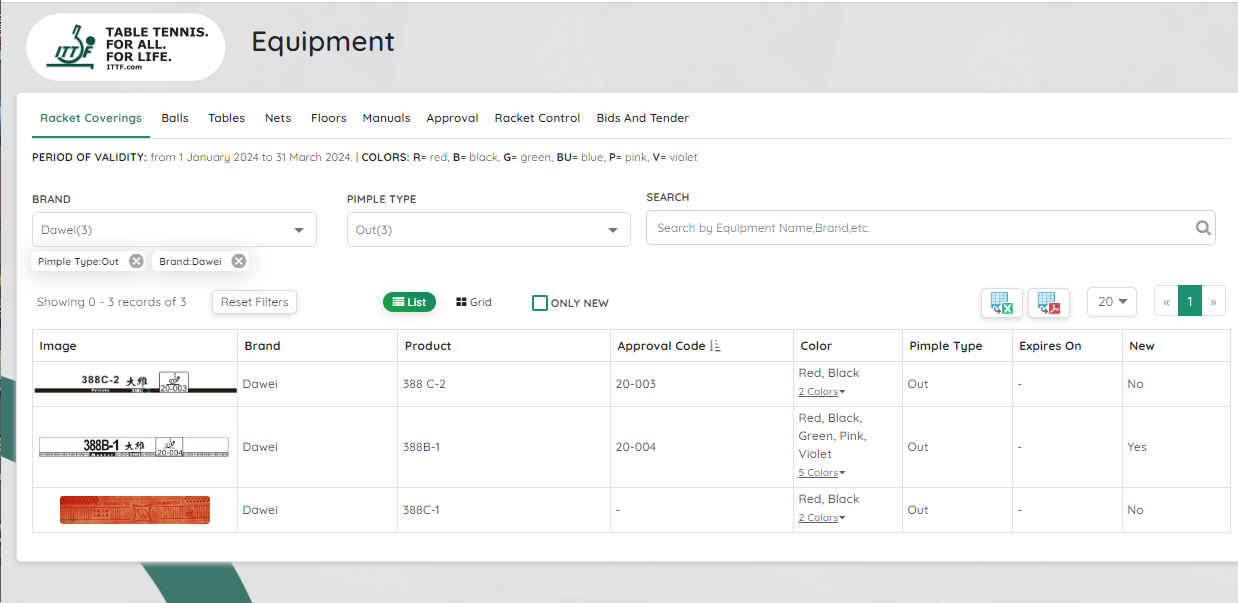Open the Approval tab
This screenshot has width=1238, height=603.
(x=452, y=118)
